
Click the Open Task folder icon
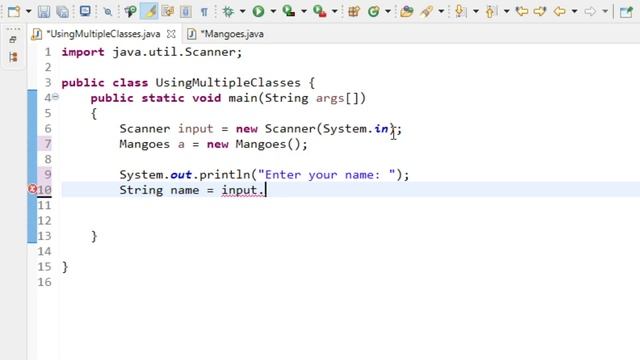[x=407, y=11]
